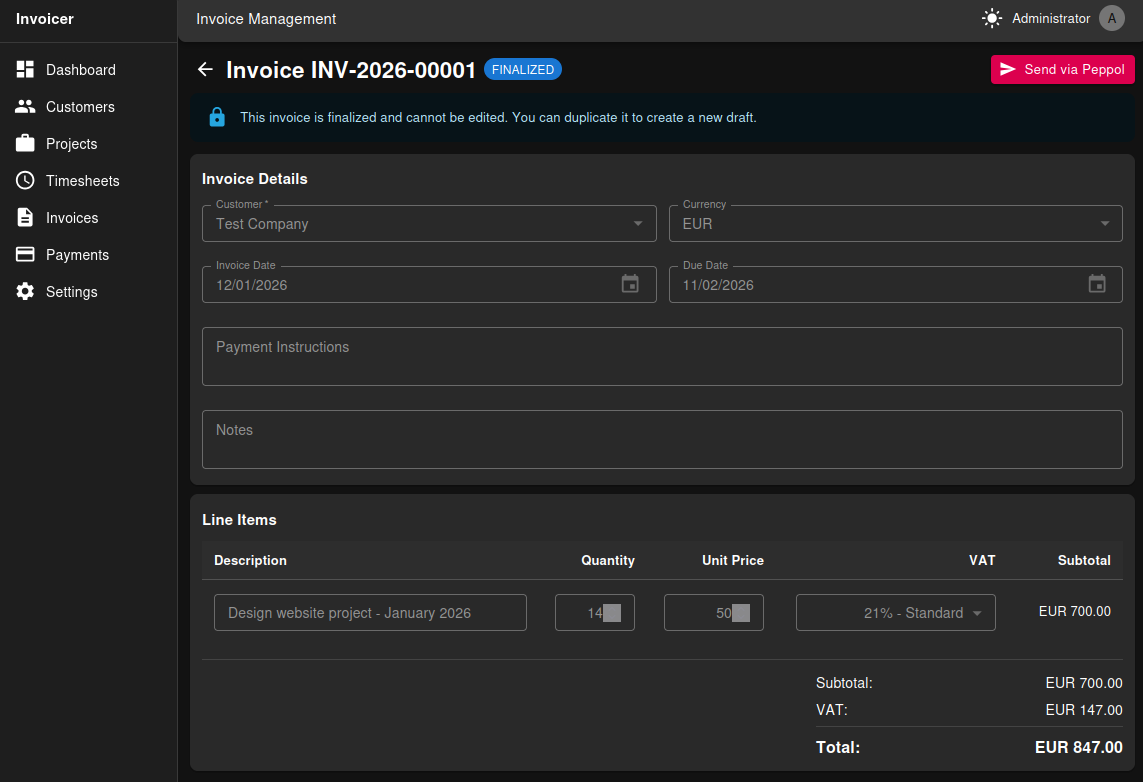
Task: Open the Settings menu item
Action: click(88, 292)
